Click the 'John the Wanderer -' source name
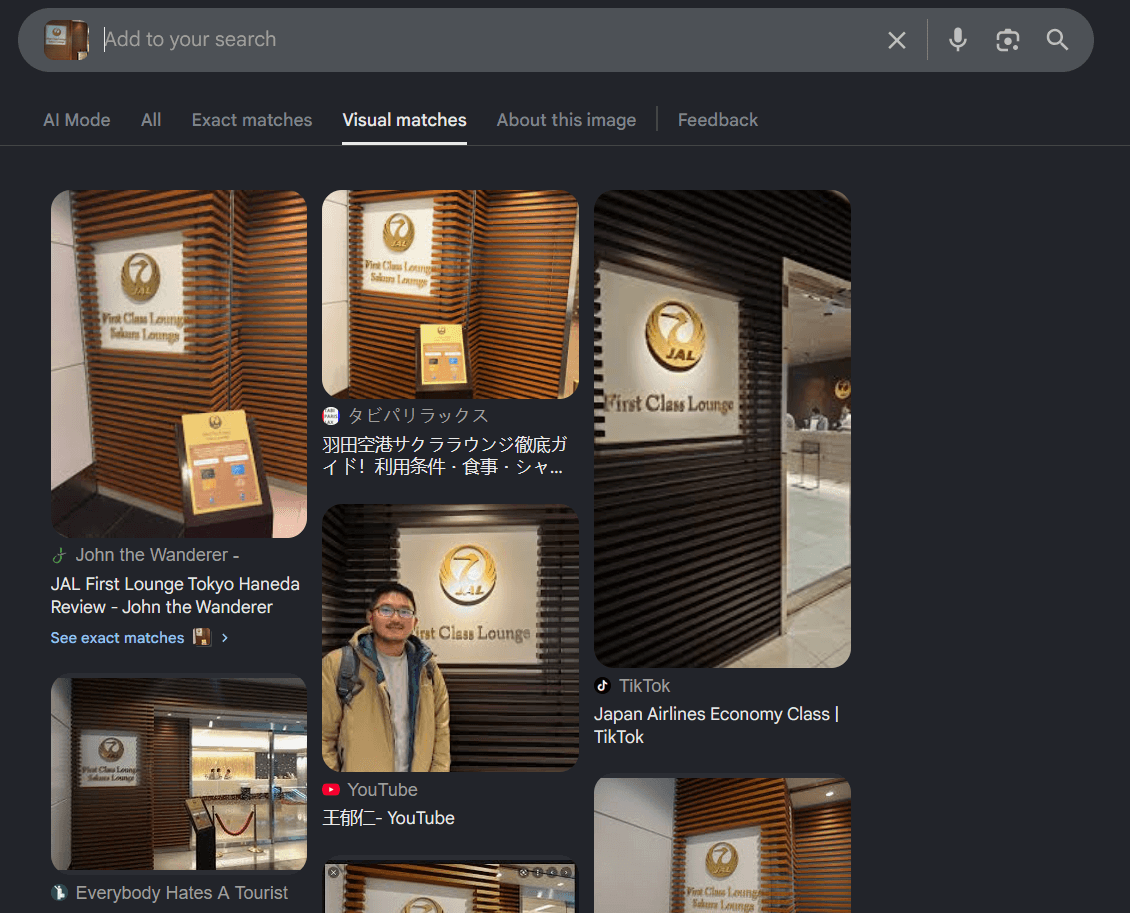This screenshot has width=1130, height=913. (x=157, y=555)
